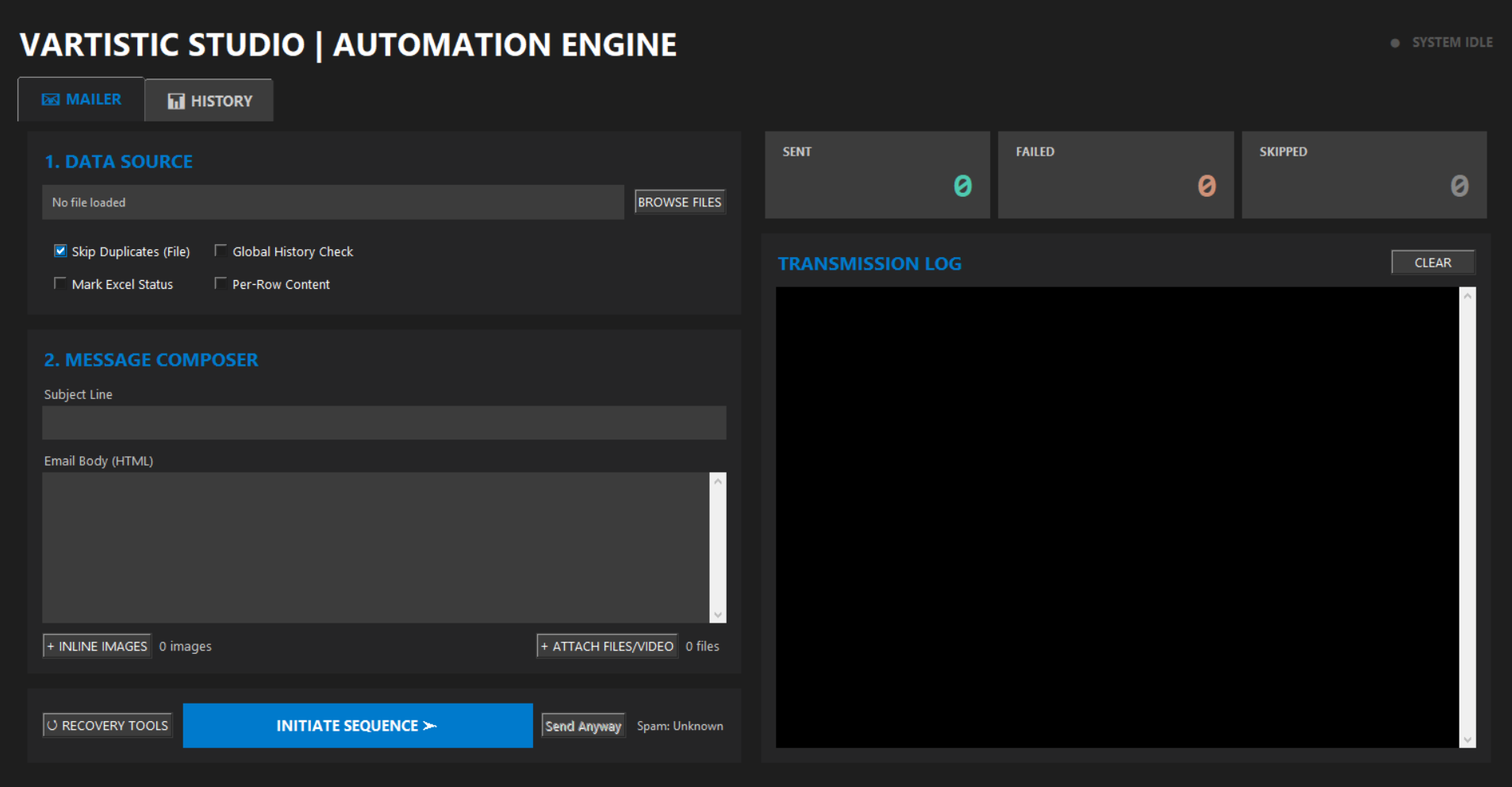Add images via Inline Images button
1512x787 pixels.
[97, 645]
